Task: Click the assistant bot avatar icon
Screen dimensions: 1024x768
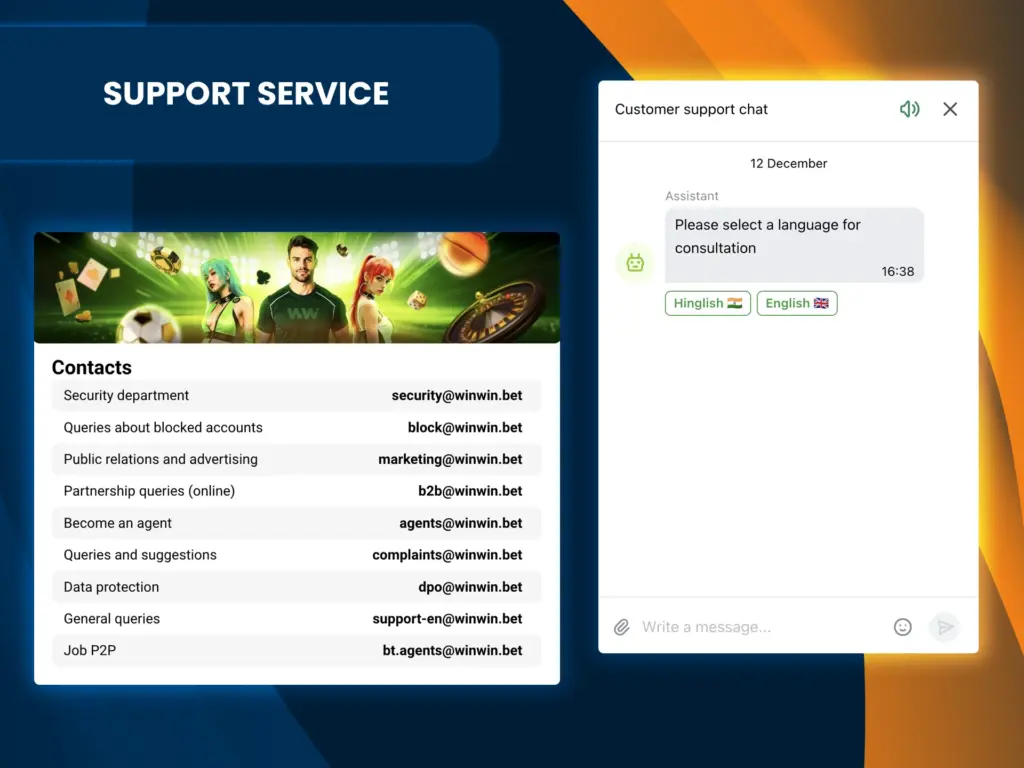Action: [635, 263]
